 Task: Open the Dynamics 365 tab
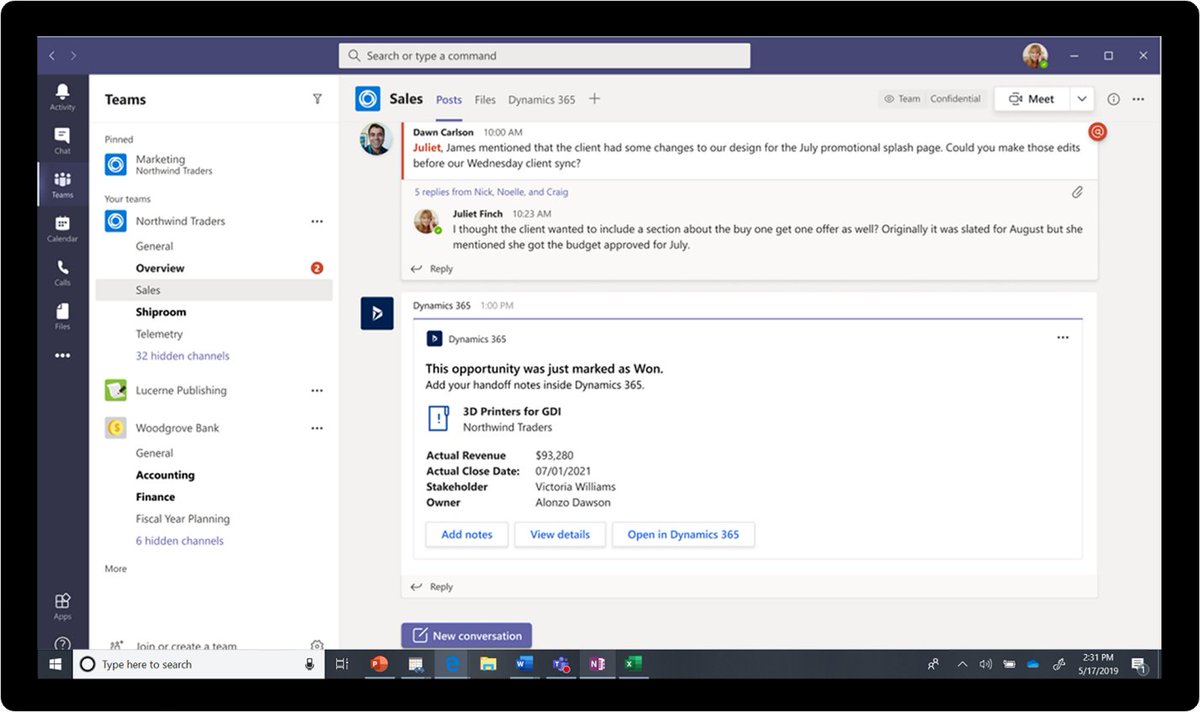(x=541, y=99)
